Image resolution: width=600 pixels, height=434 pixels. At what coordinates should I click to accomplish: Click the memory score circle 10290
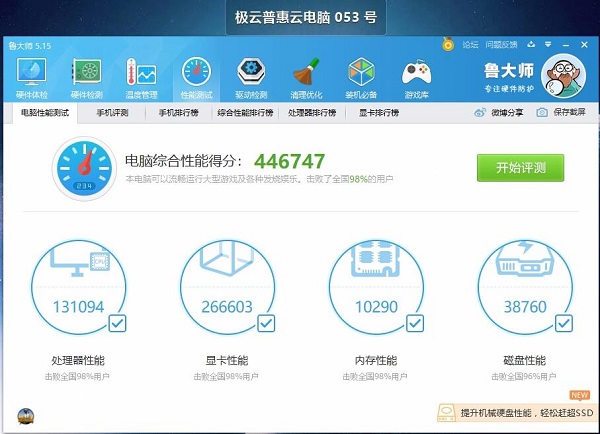click(376, 287)
